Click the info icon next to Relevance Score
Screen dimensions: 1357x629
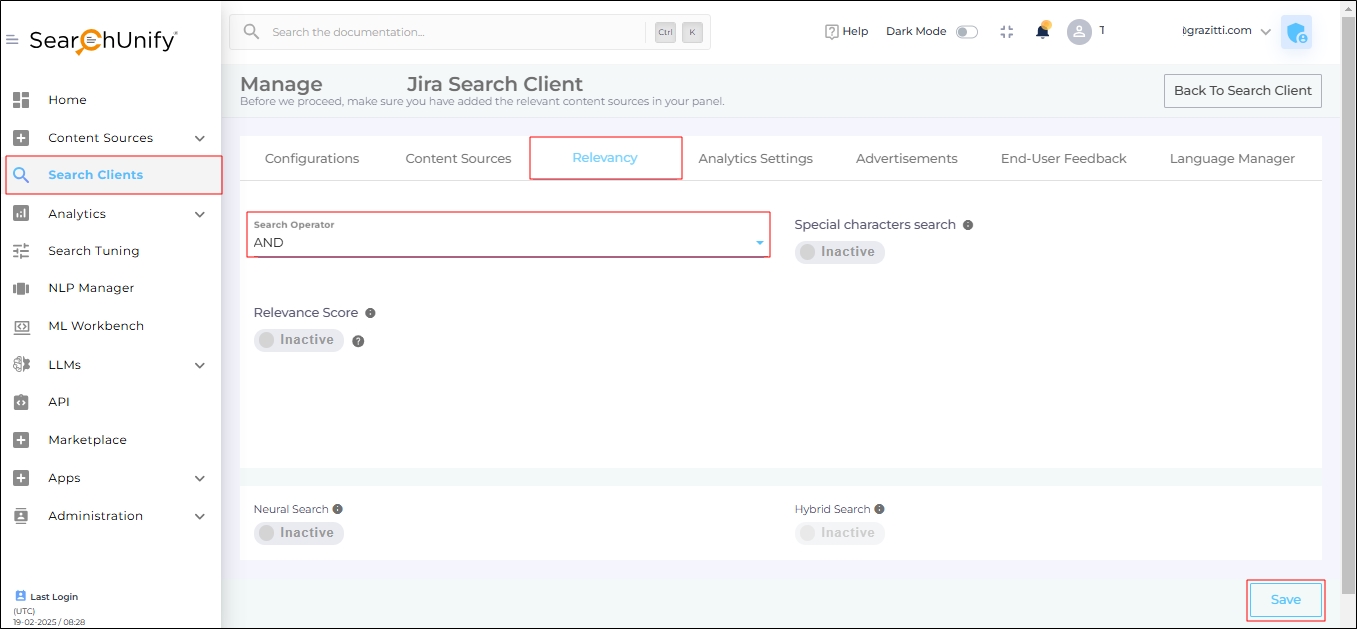370,313
